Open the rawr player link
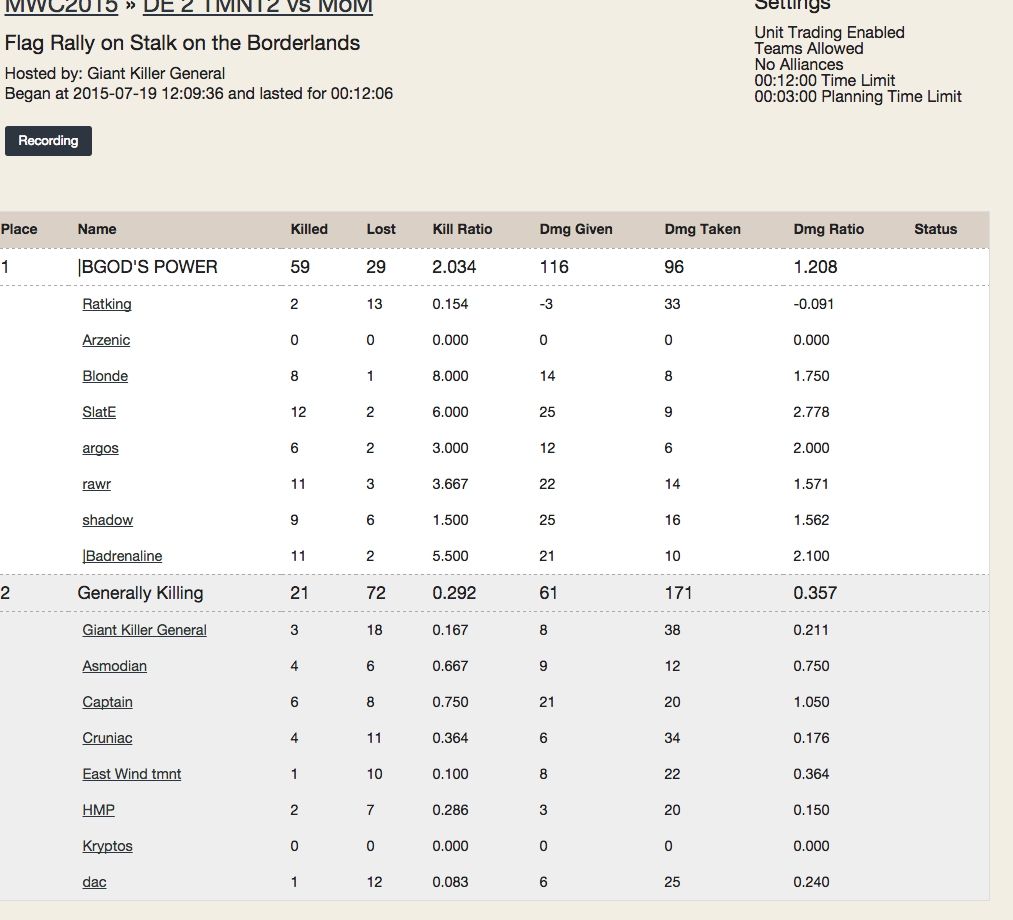The image size is (1013, 920). (x=96, y=485)
